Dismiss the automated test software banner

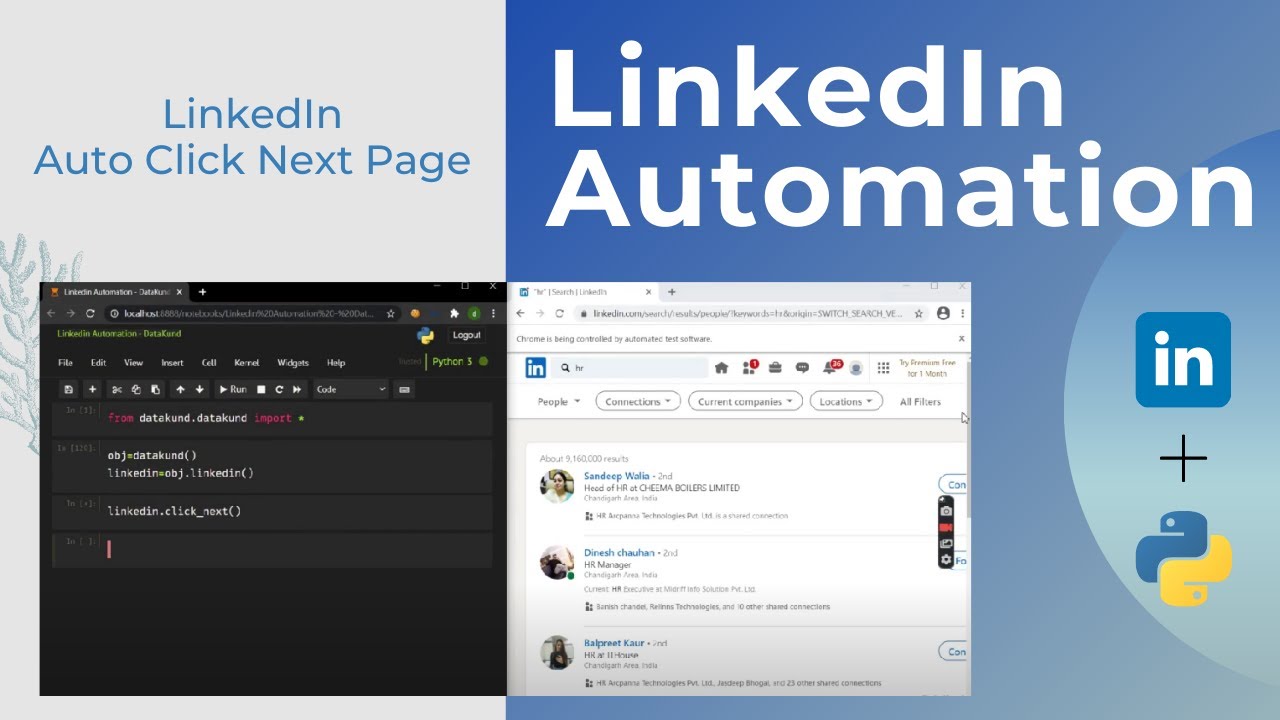(x=962, y=339)
